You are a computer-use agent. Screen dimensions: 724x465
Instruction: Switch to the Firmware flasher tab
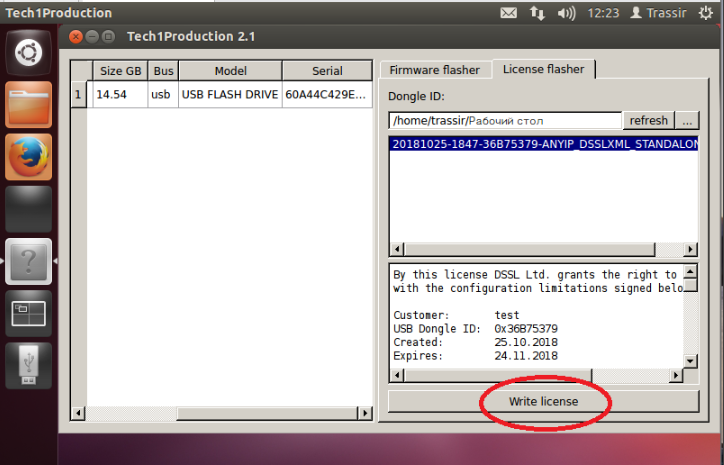point(434,70)
